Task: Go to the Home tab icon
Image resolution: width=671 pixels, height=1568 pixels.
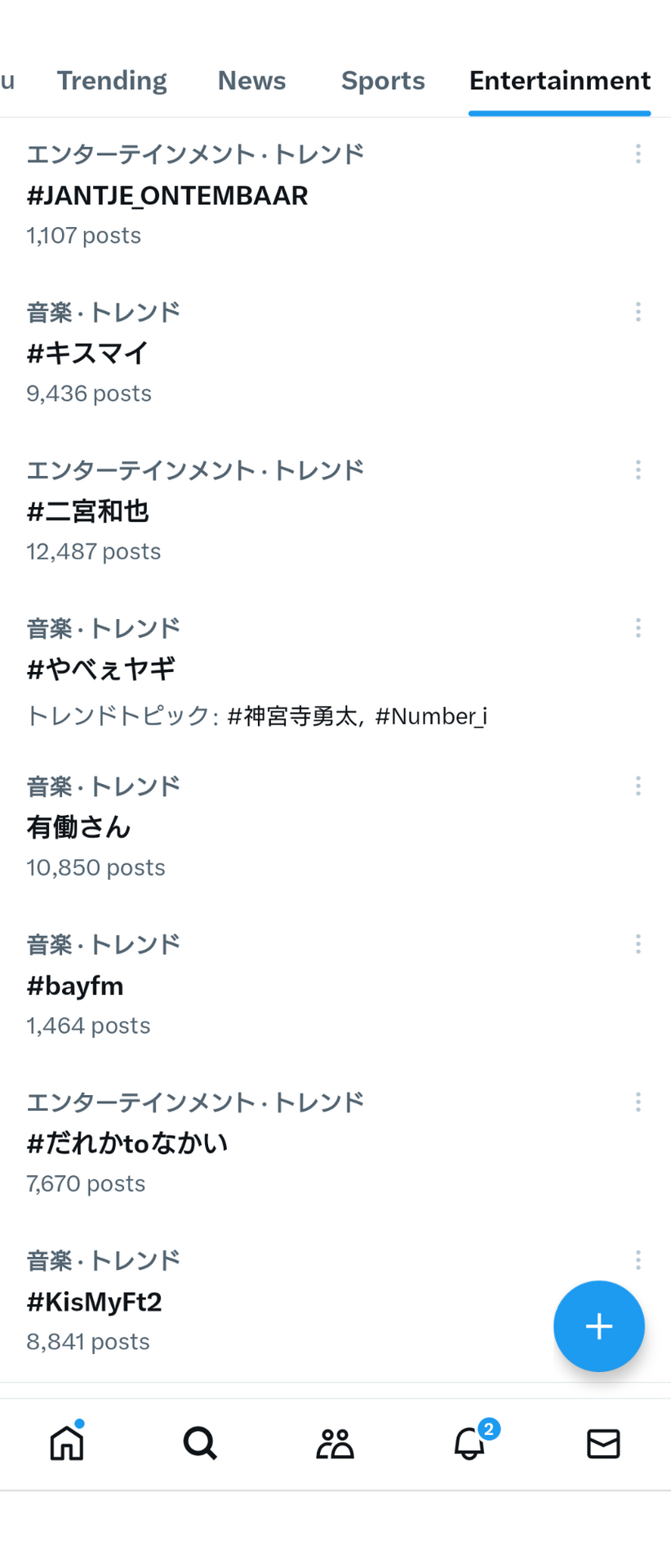Action: tap(67, 1443)
